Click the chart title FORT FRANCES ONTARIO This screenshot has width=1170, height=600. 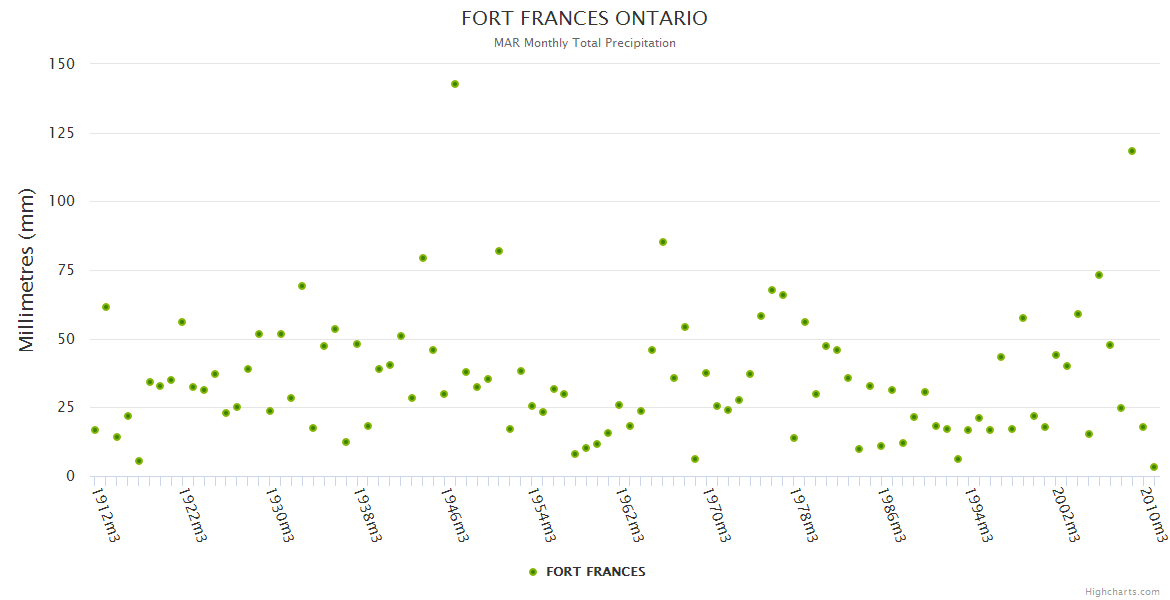[584, 19]
